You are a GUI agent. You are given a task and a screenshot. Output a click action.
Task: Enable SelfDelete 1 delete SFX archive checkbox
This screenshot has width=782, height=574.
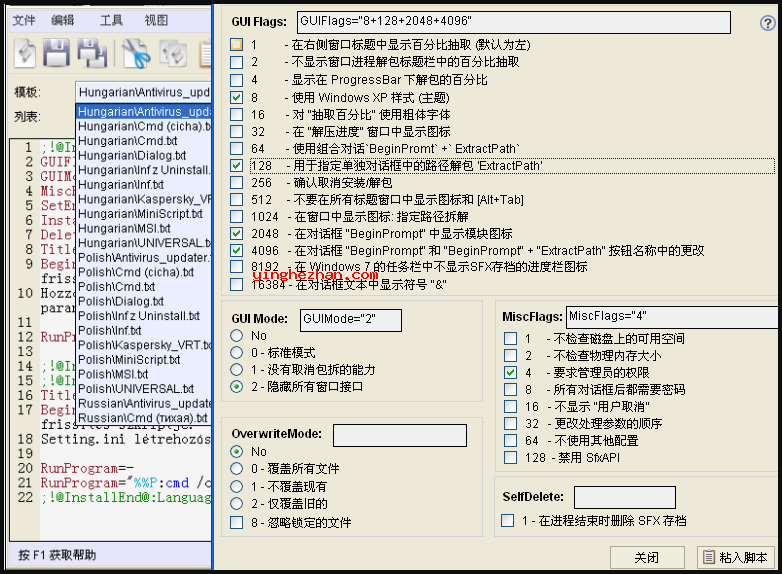(x=507, y=521)
